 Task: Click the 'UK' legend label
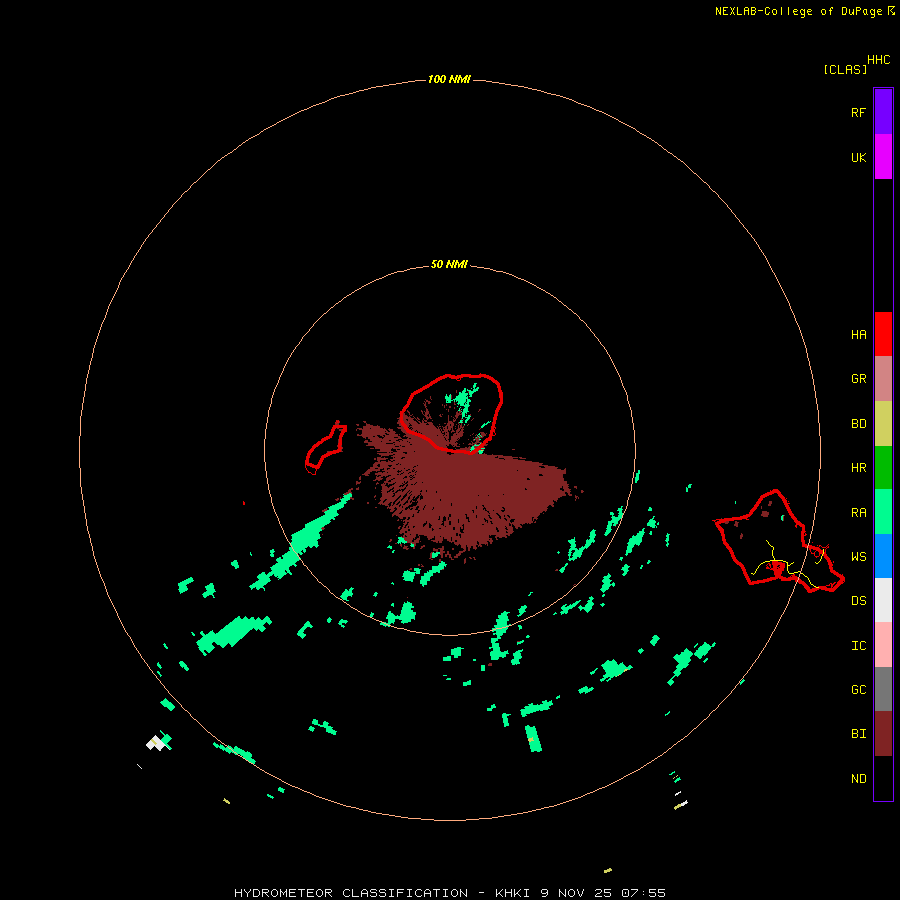click(858, 157)
